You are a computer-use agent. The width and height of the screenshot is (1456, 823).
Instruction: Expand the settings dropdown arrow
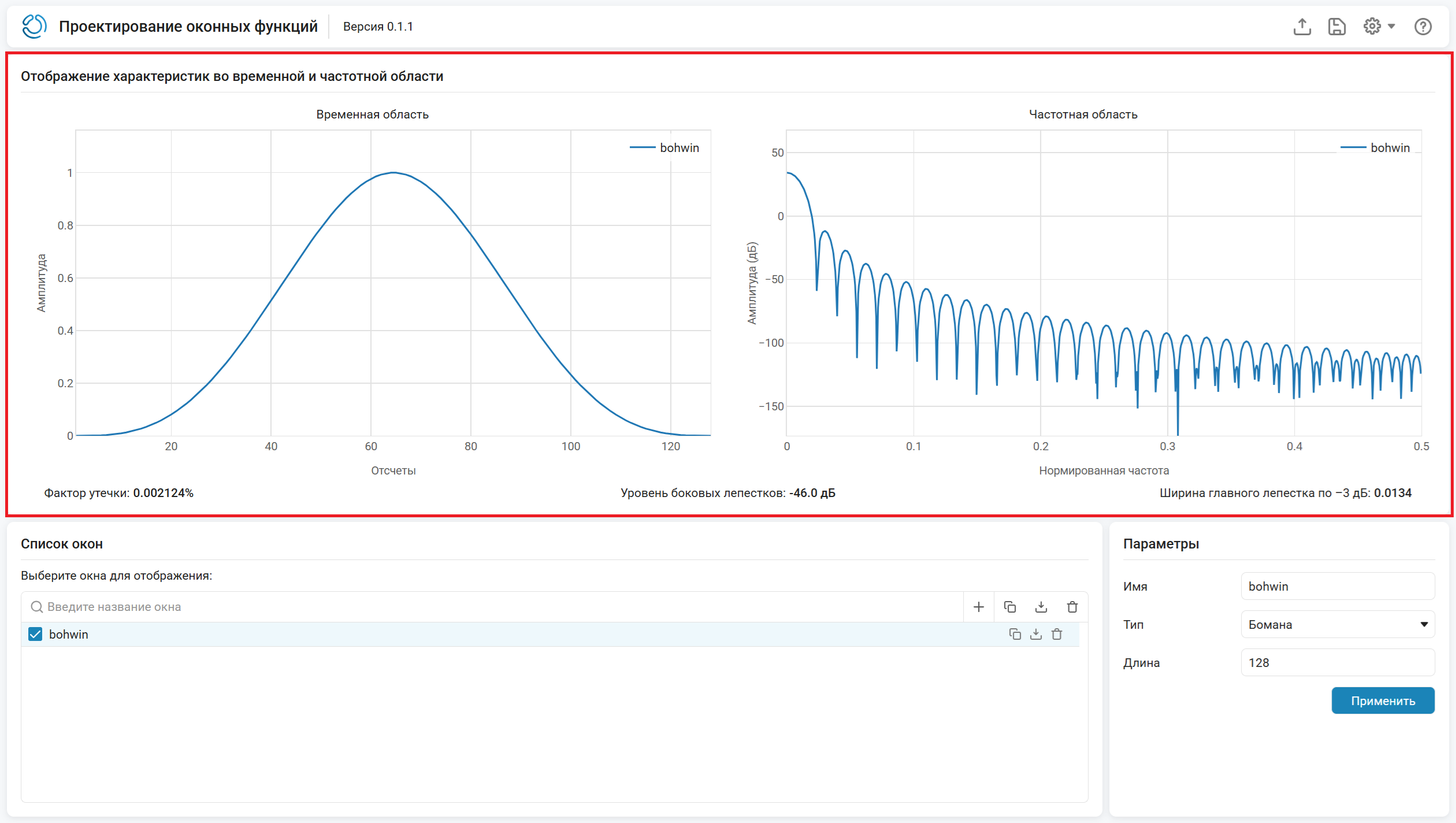1392,26
